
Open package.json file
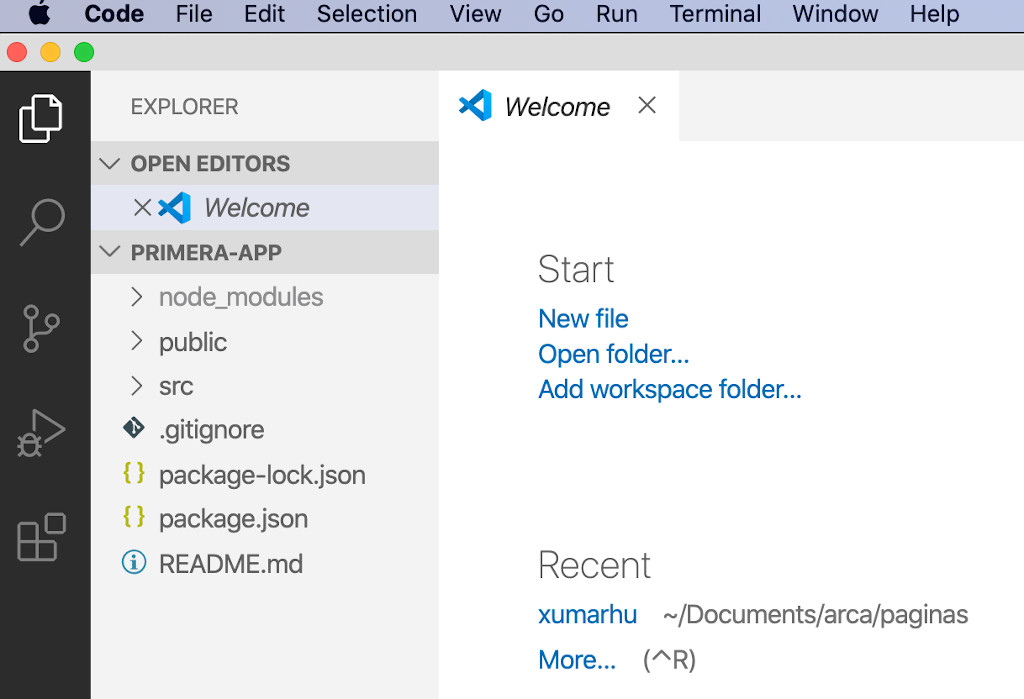pos(233,519)
